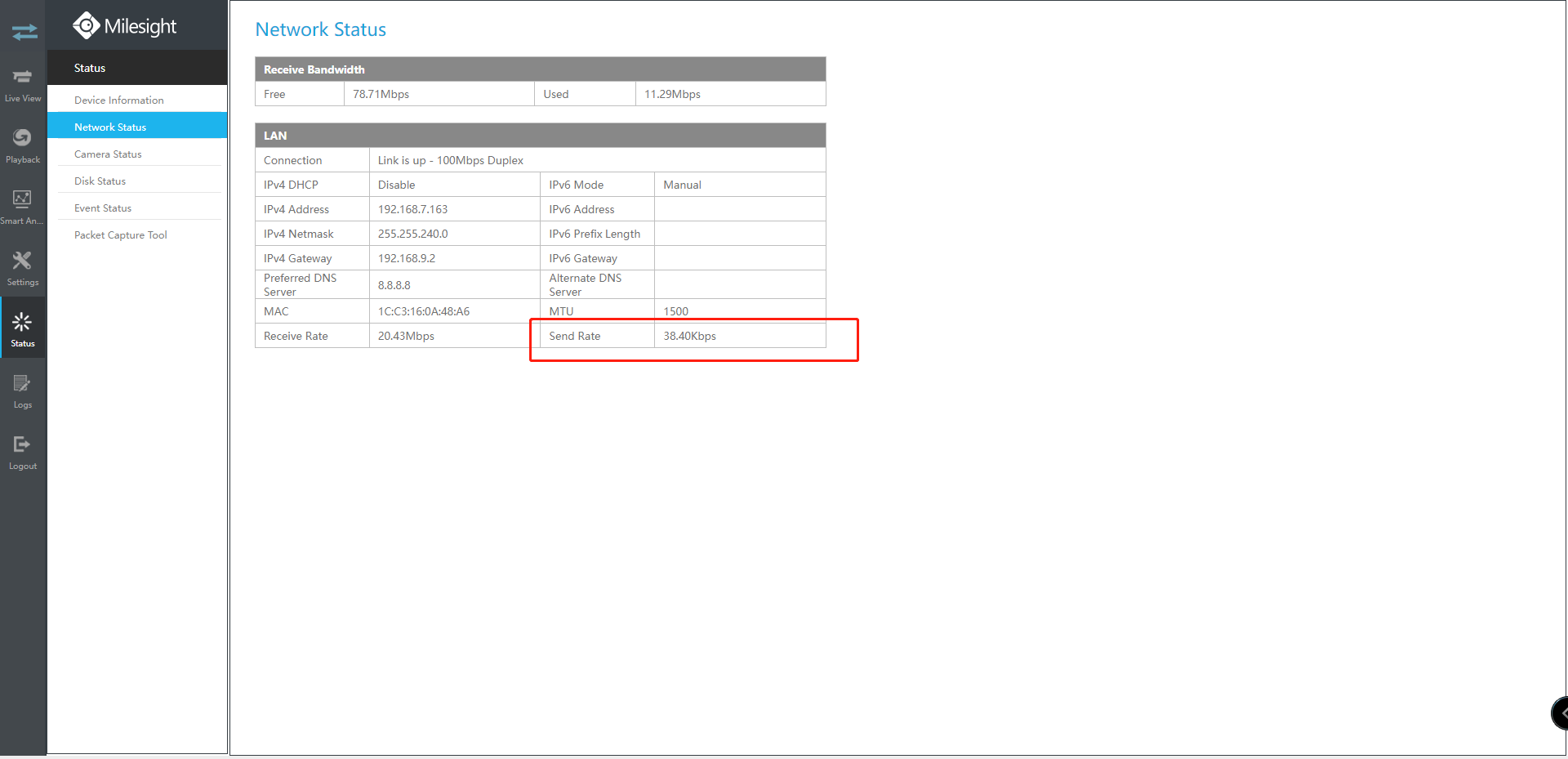Viewport: 1568px width, 759px height.
Task: Click the LAN table header
Action: coord(541,136)
